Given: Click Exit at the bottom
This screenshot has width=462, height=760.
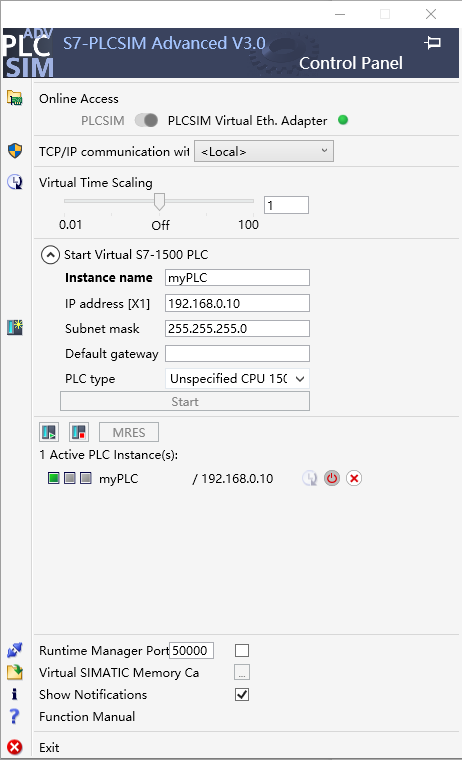Looking at the screenshot, I should tap(49, 747).
